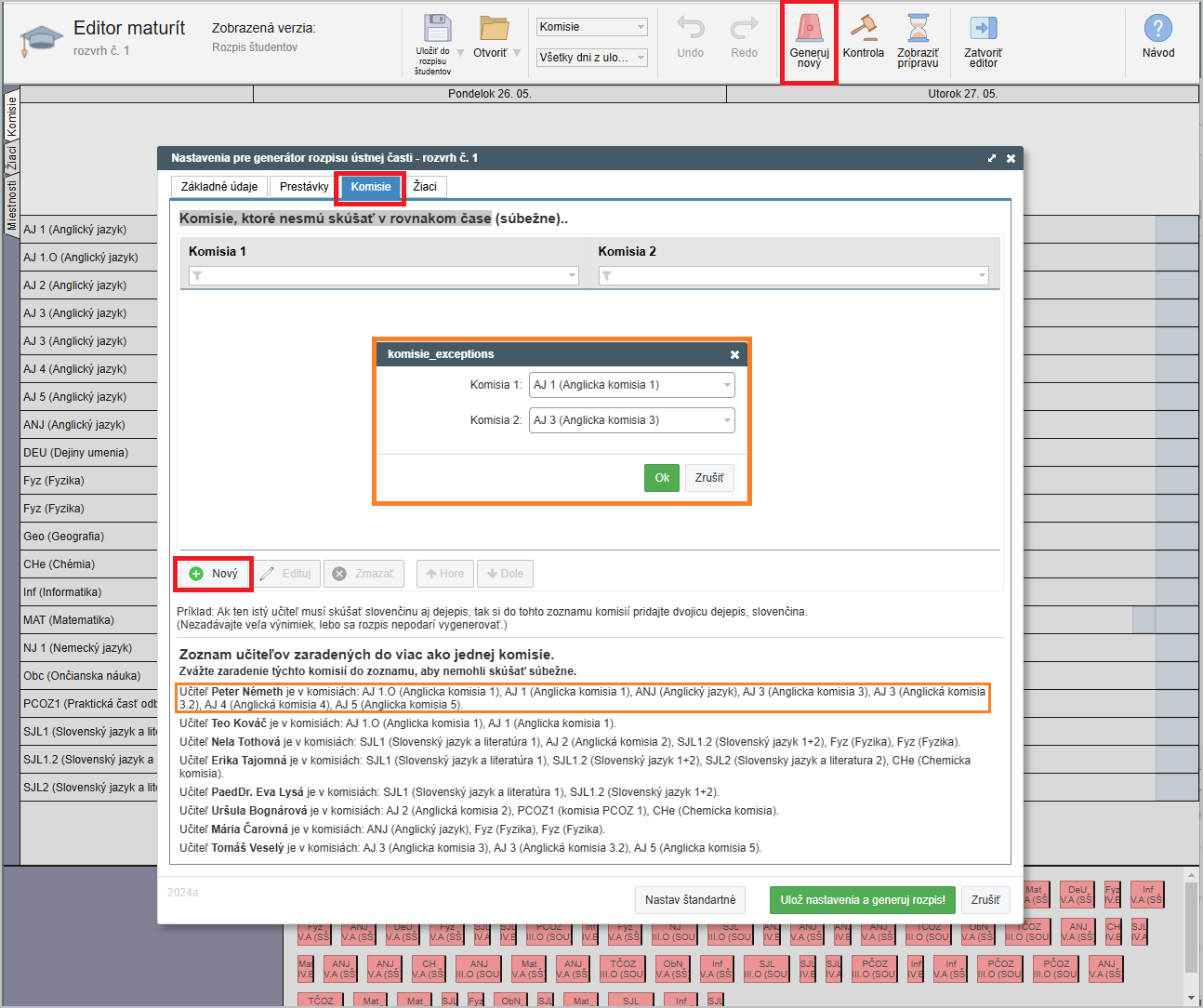The height and width of the screenshot is (1008, 1203).
Task: Click the Utorok 27. 05. day header
Action: point(962,94)
